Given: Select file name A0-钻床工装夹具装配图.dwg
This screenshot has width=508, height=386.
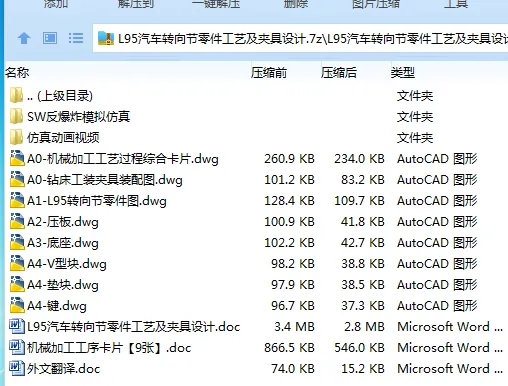Looking at the screenshot, I should pyautogui.click(x=105, y=180).
